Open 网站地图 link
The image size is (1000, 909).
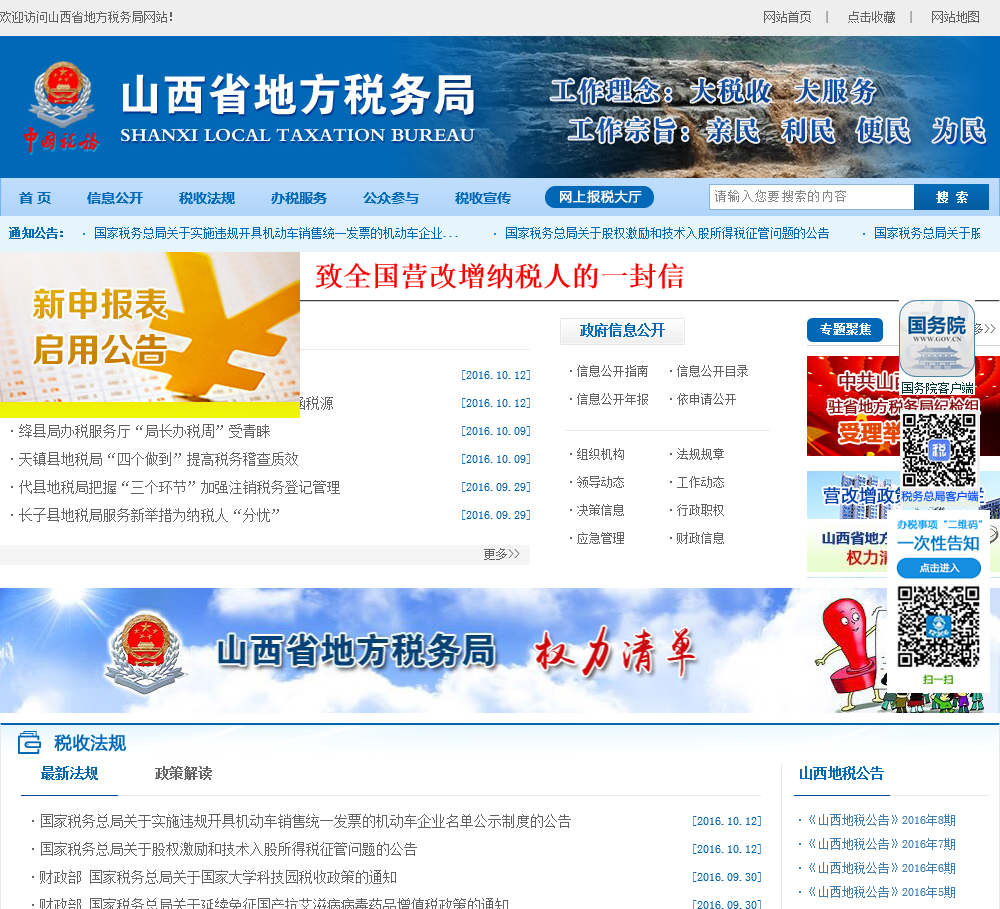pos(955,17)
